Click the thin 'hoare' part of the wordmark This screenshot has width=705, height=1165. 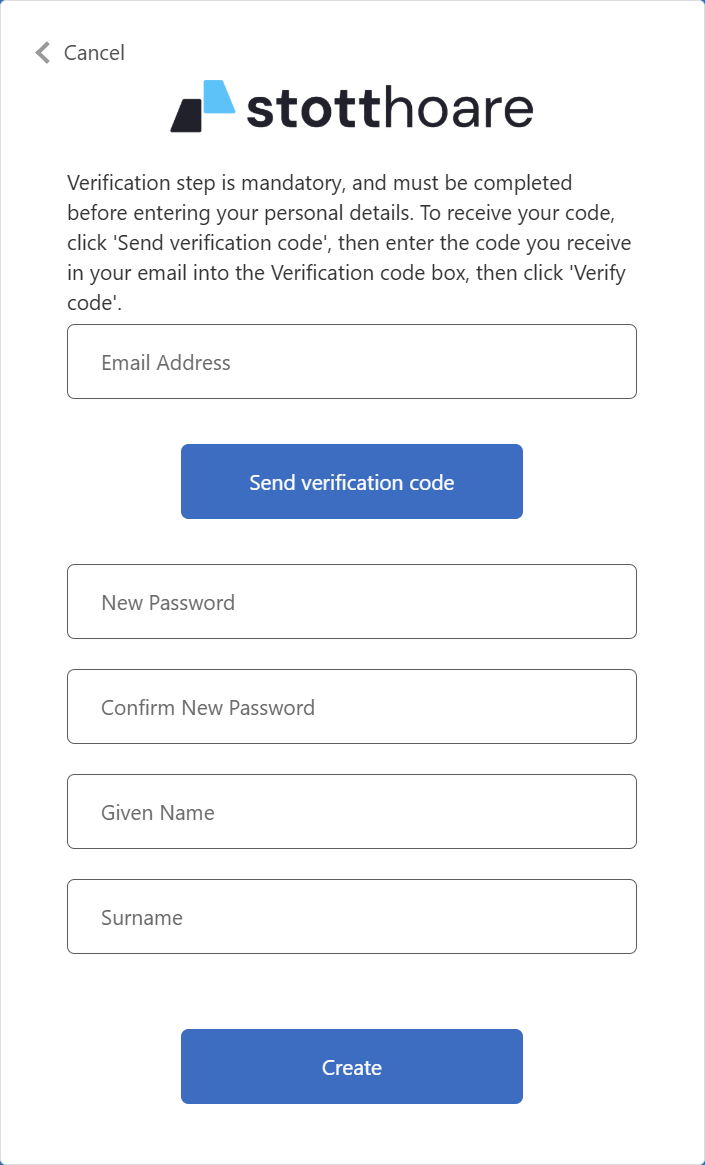(458, 108)
